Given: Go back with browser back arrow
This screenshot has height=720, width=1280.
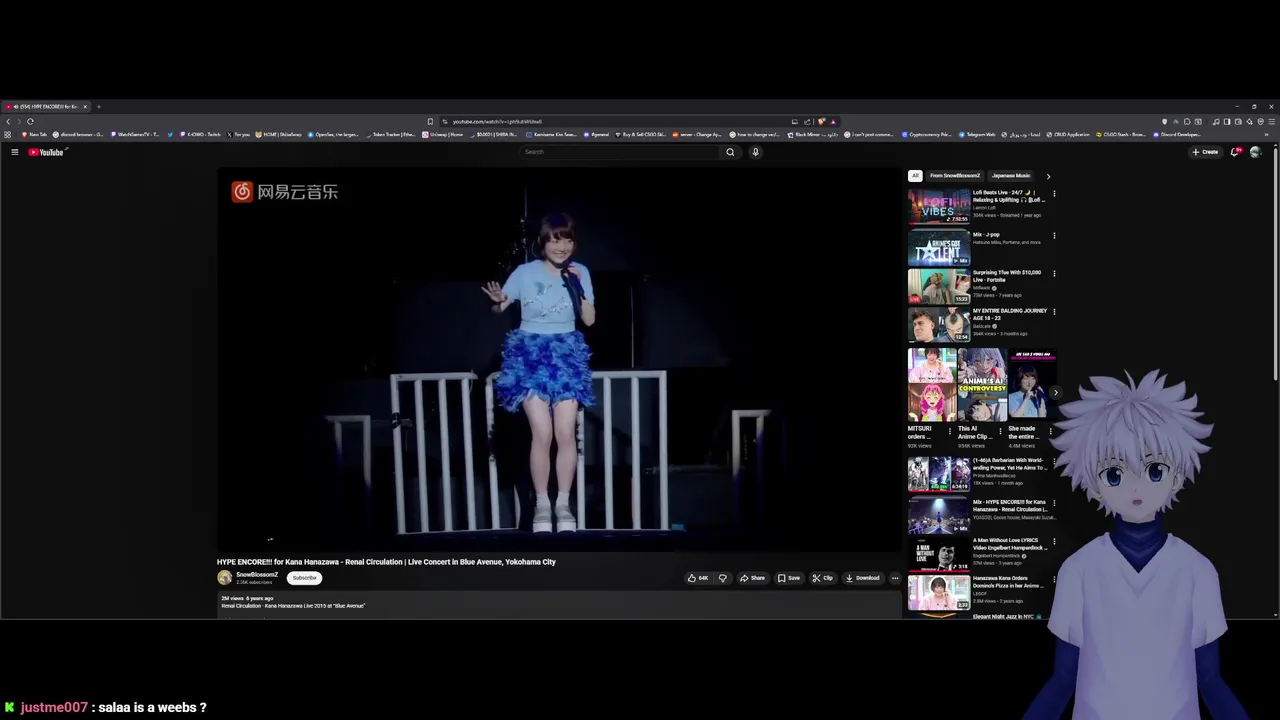Looking at the screenshot, I should click(8, 121).
